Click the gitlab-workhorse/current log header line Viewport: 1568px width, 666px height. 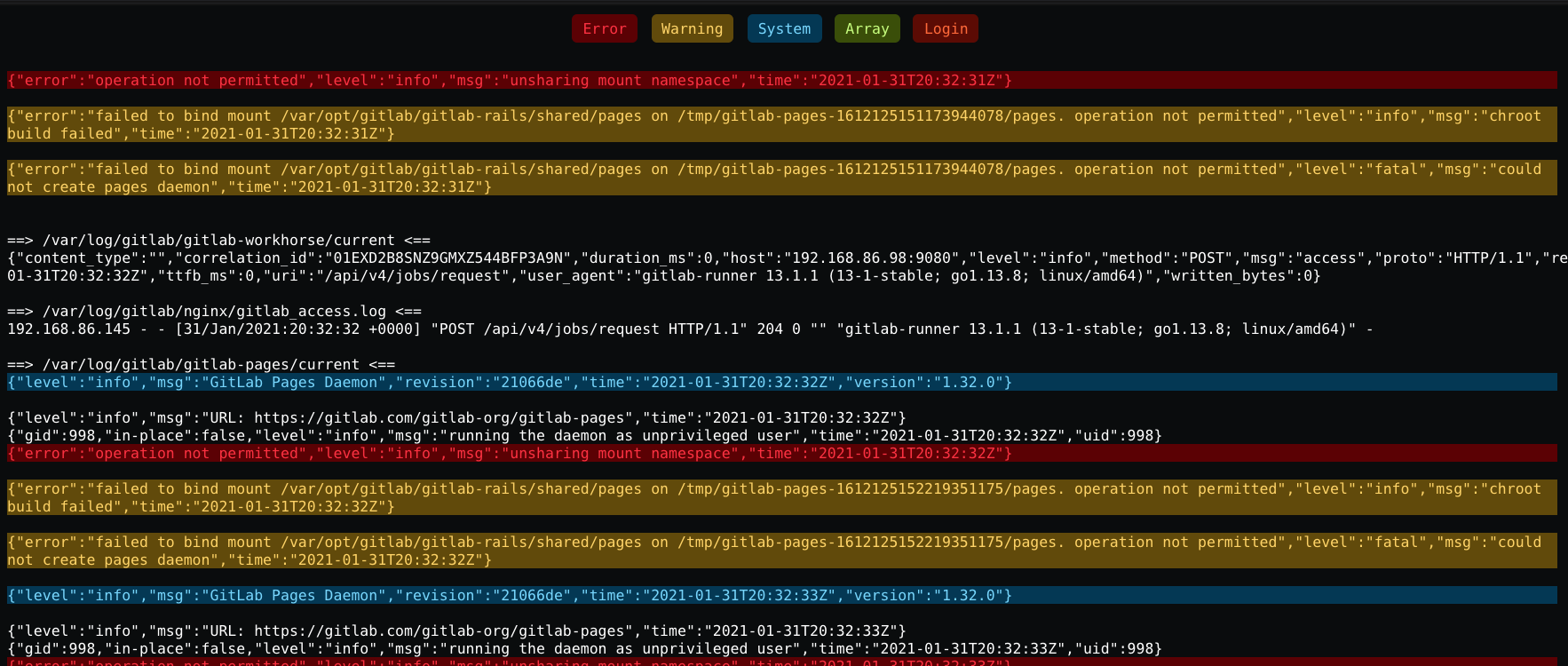[218, 240]
